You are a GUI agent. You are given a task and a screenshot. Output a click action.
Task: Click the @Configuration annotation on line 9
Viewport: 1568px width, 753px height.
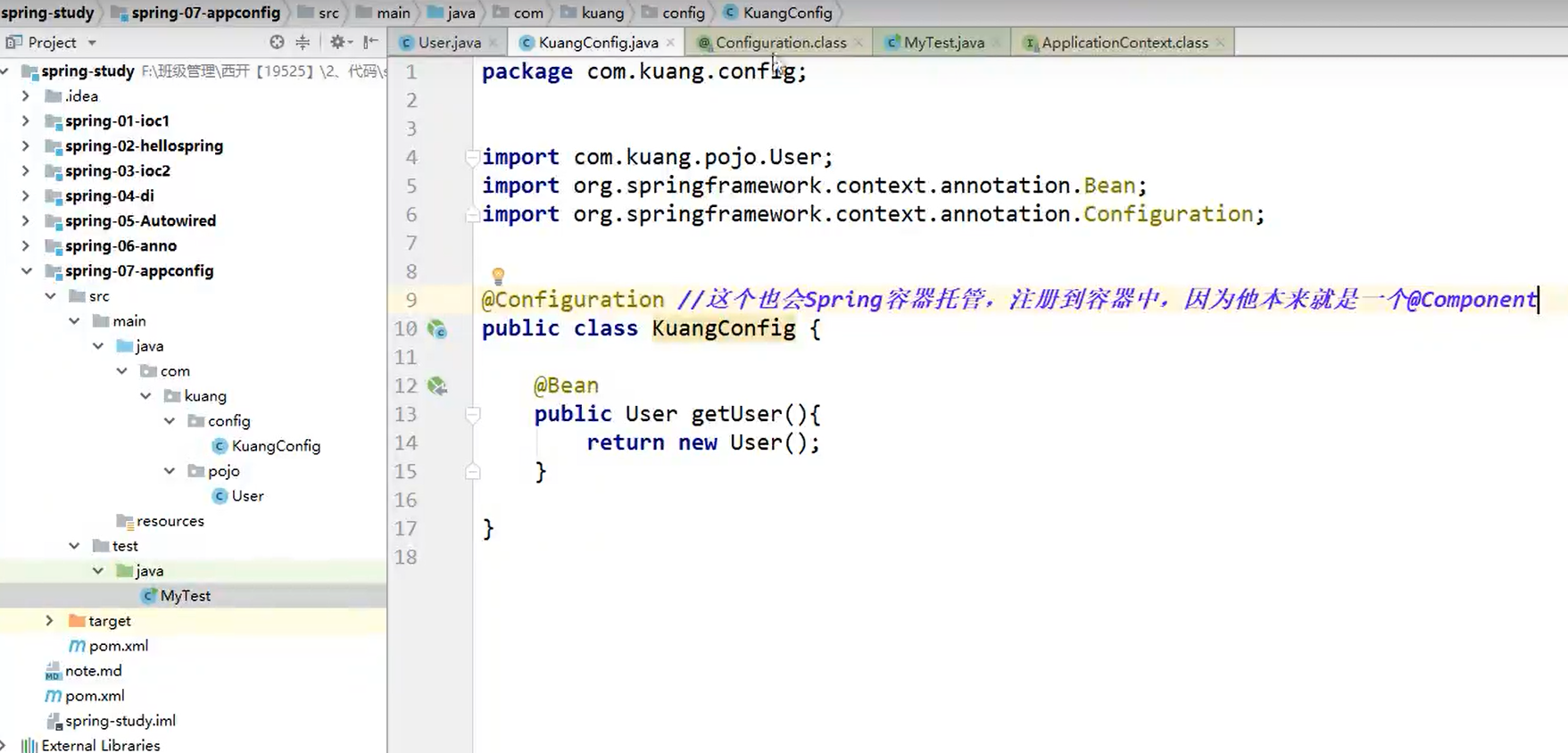pyautogui.click(x=573, y=300)
